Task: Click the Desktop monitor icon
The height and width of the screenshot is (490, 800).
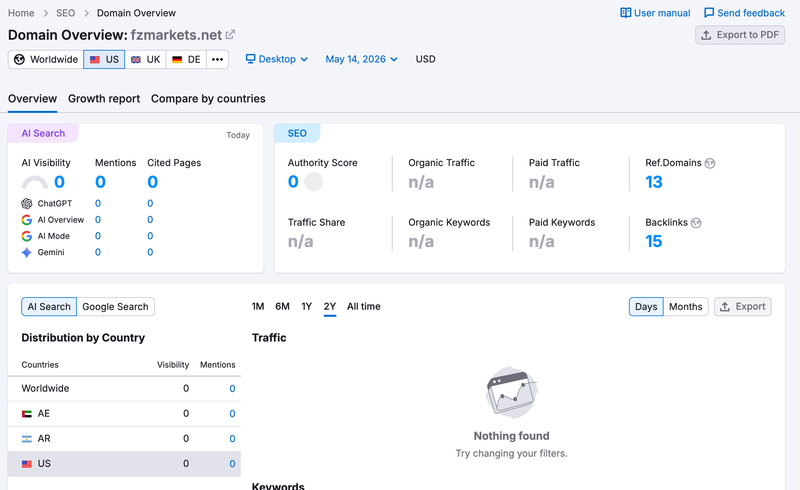Action: 251,59
